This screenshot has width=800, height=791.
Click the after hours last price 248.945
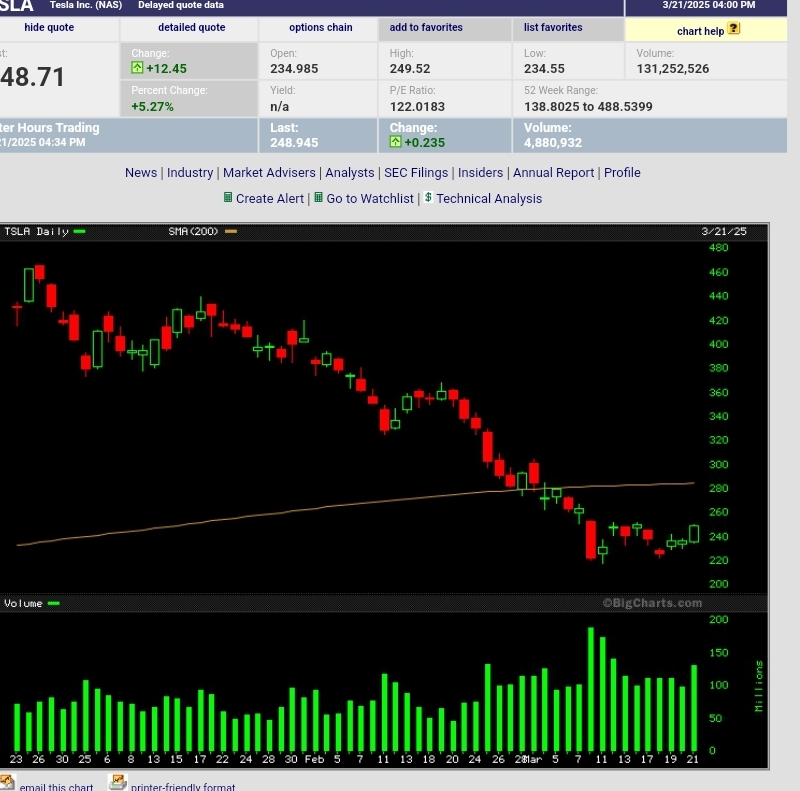tap(294, 142)
